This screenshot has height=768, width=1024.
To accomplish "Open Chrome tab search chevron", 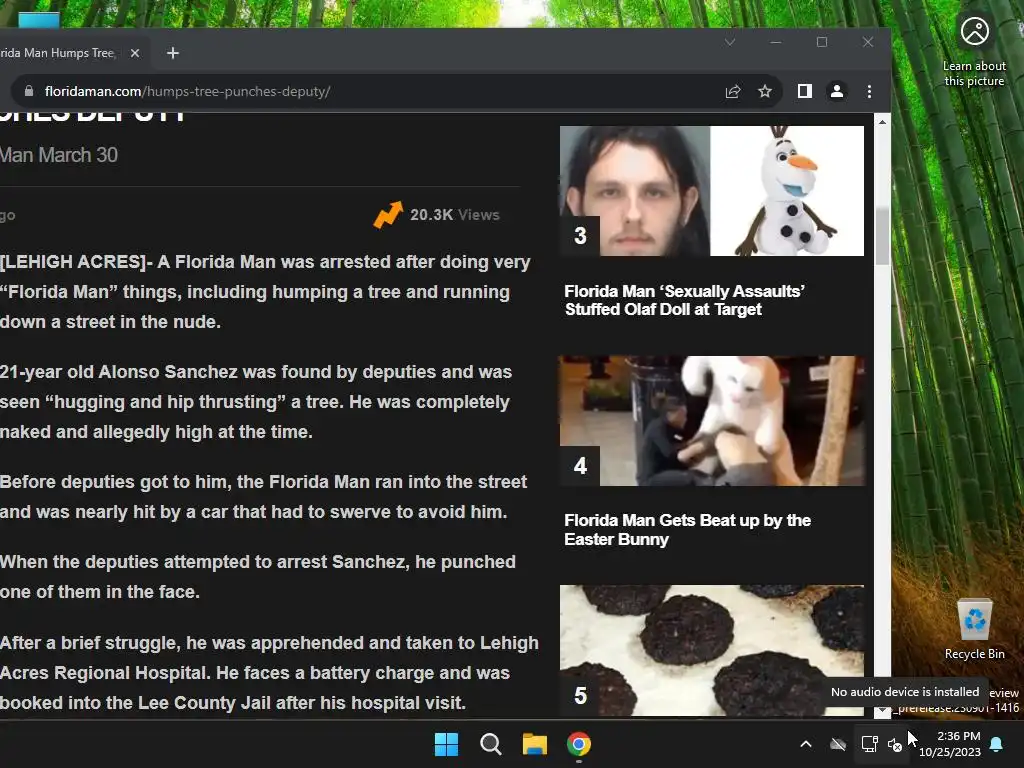I will (x=729, y=42).
